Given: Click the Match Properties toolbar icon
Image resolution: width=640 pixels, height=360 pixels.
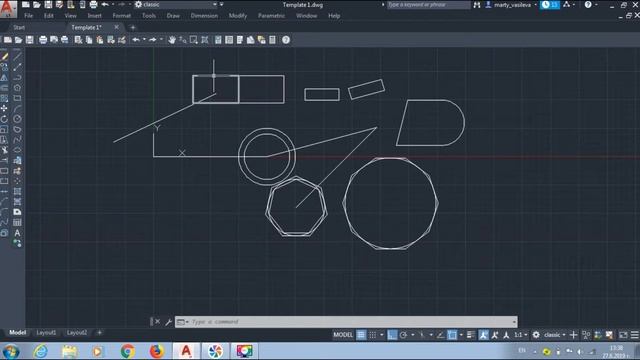Looking at the screenshot, I should [122, 40].
